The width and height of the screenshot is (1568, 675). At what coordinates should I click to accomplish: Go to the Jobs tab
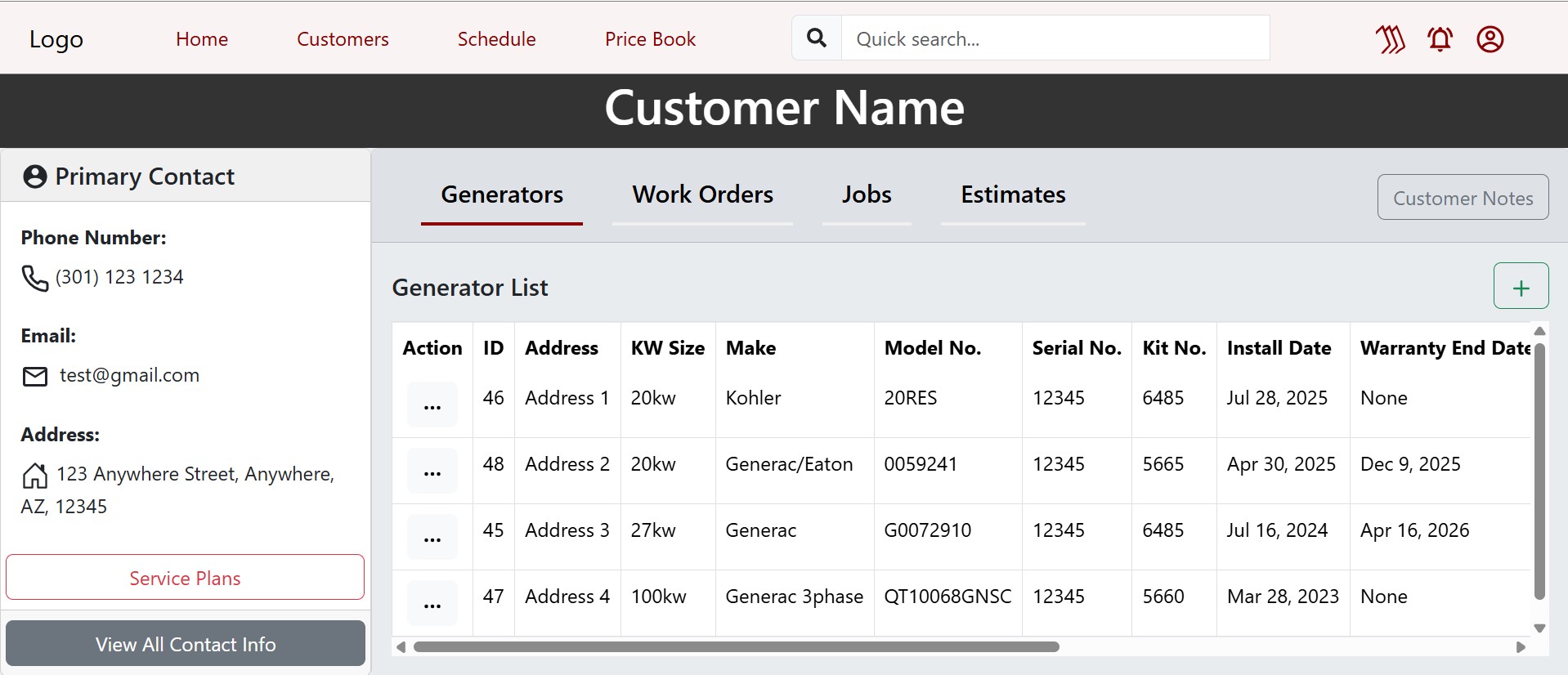pyautogui.click(x=867, y=194)
